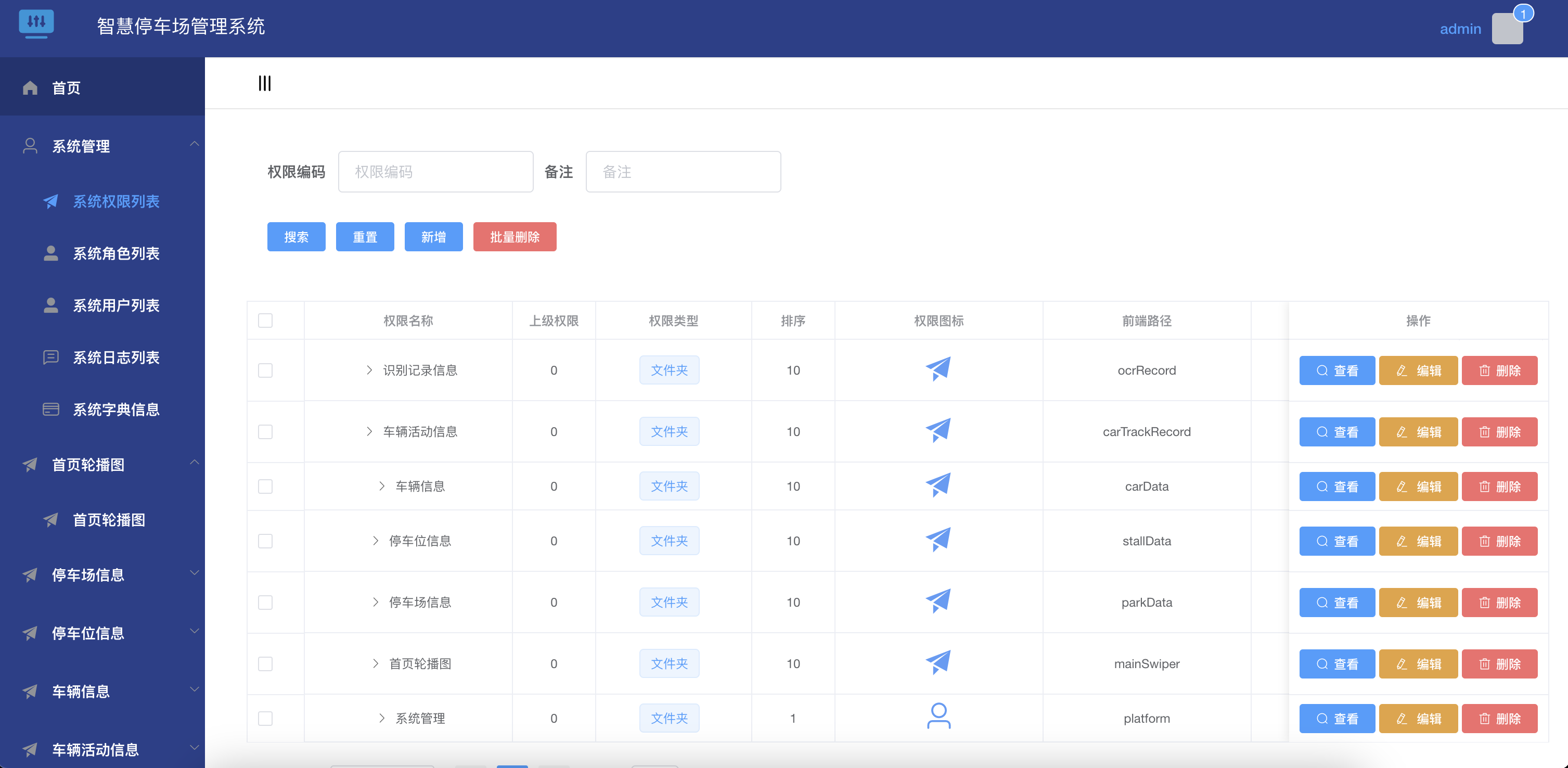
Task: Click the 系统字典信息 card icon
Action: click(x=51, y=409)
